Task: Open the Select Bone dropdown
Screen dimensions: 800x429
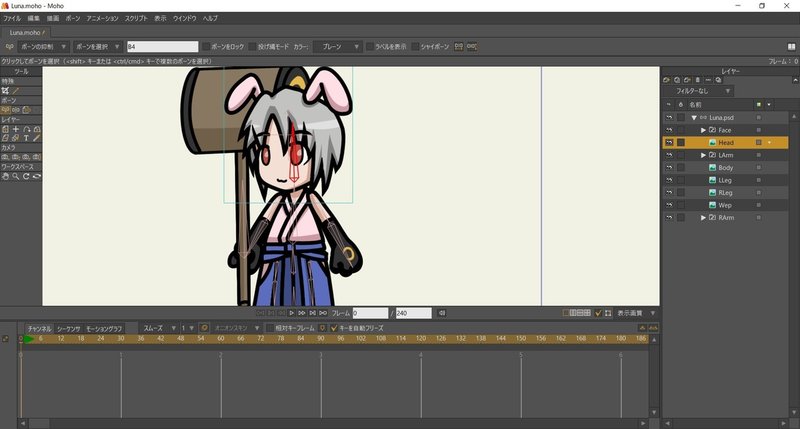Action: click(97, 46)
